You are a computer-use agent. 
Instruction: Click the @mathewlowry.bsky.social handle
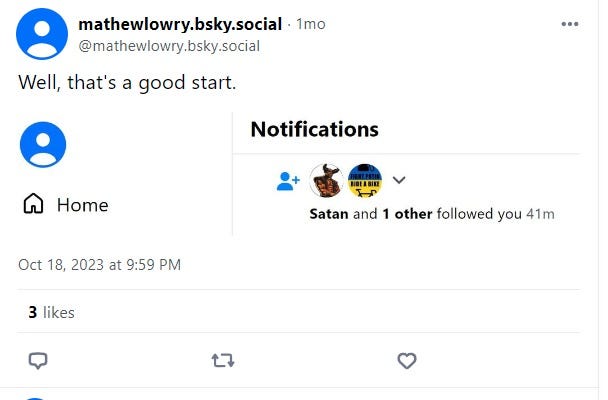[x=169, y=46]
